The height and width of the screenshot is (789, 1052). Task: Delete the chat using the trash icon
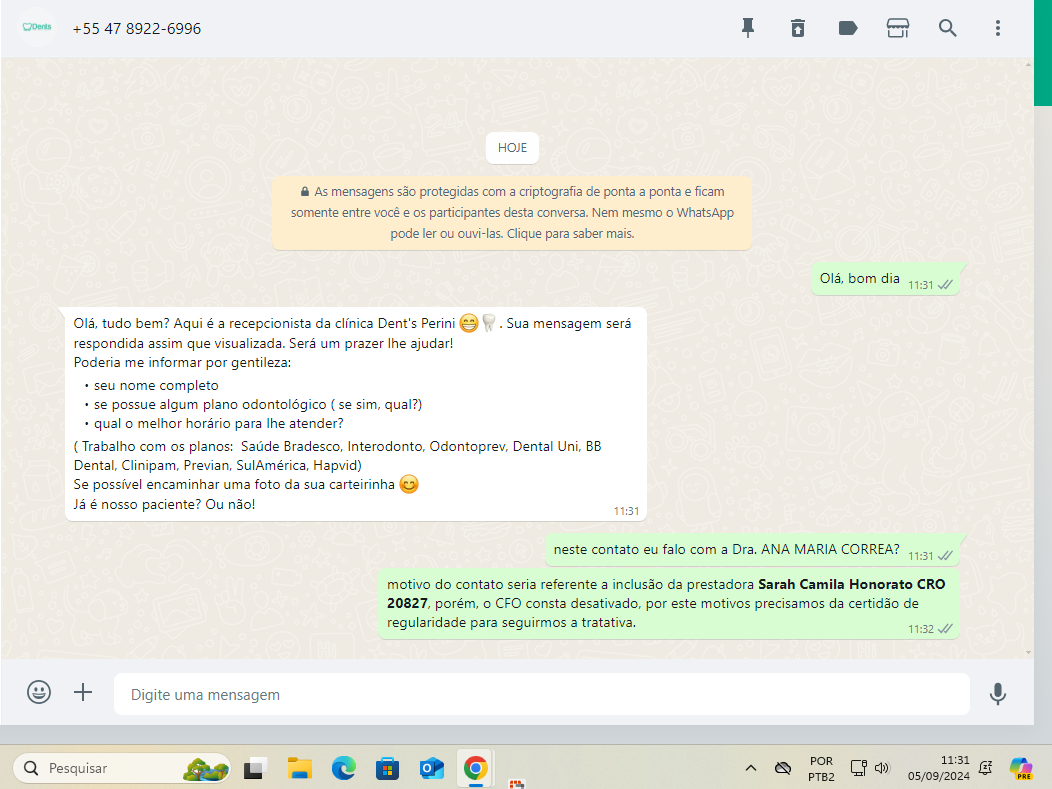(x=798, y=28)
